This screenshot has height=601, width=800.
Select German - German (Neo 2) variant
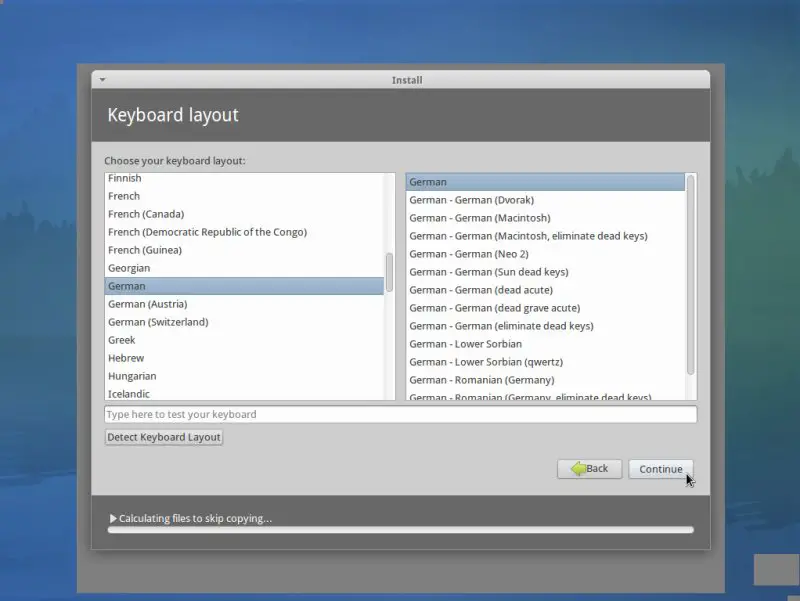pos(469,254)
